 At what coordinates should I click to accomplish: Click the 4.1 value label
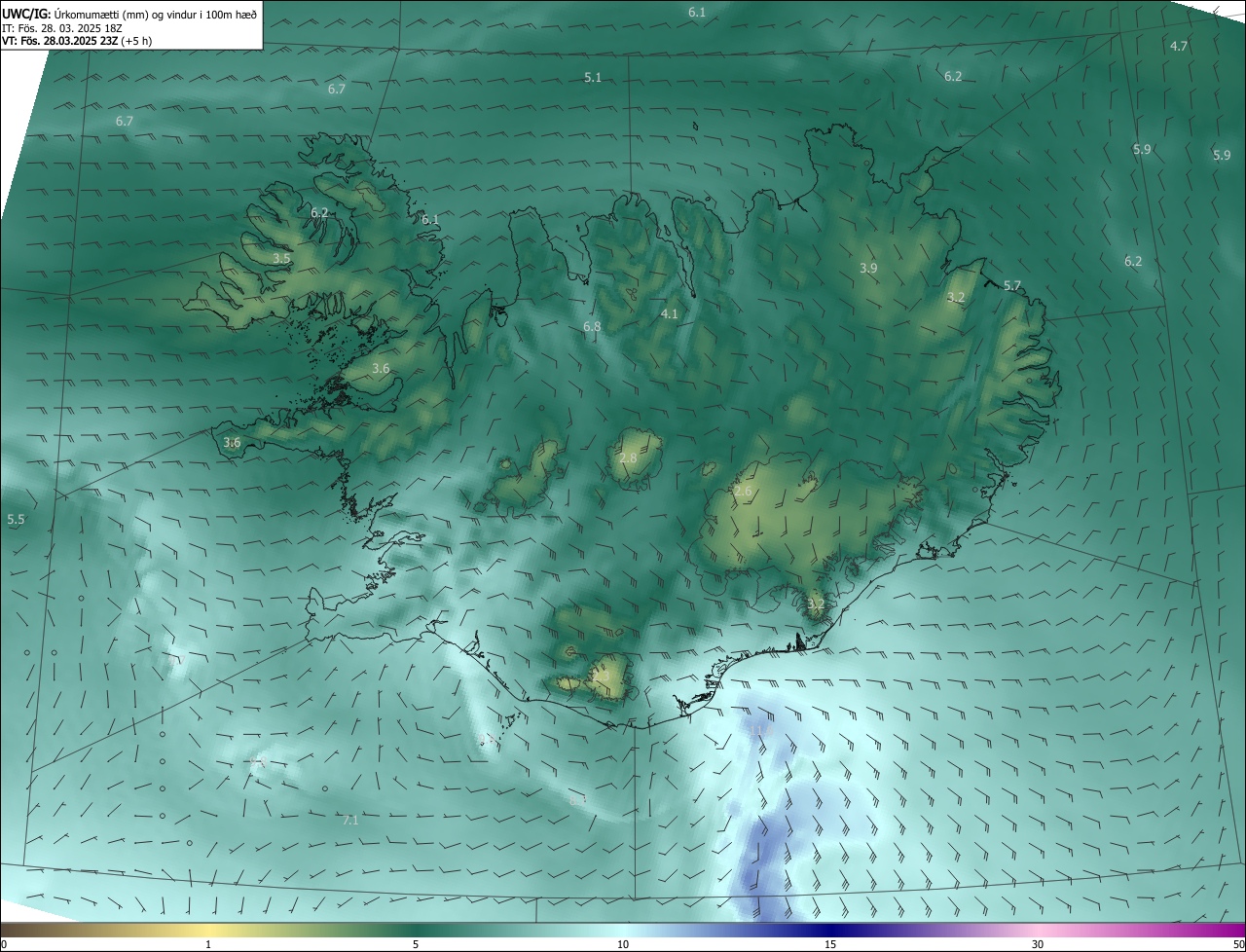(669, 313)
